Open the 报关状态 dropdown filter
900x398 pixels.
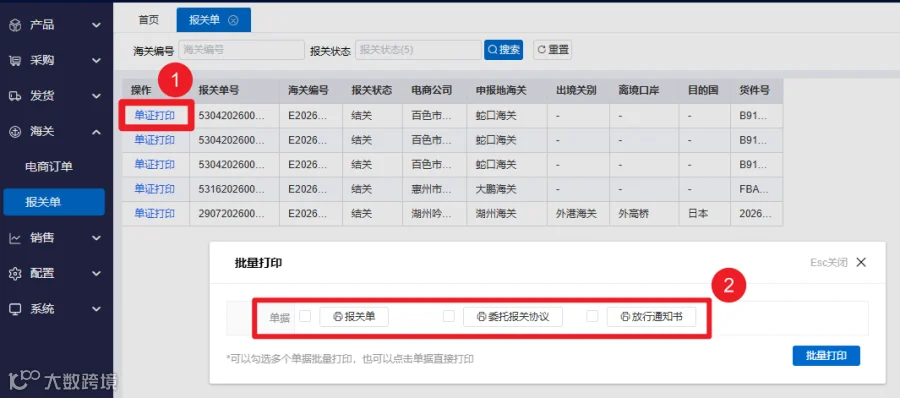418,50
